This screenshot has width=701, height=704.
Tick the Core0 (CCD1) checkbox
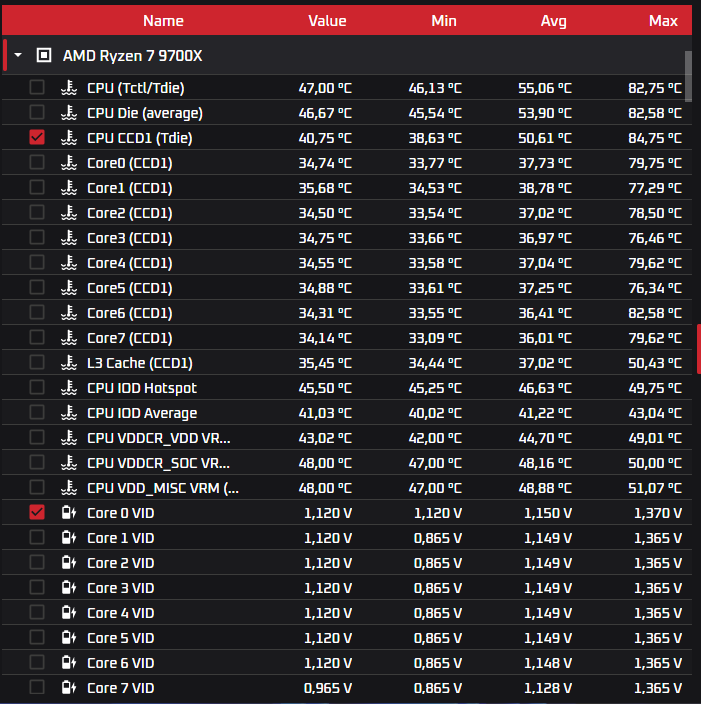(37, 162)
